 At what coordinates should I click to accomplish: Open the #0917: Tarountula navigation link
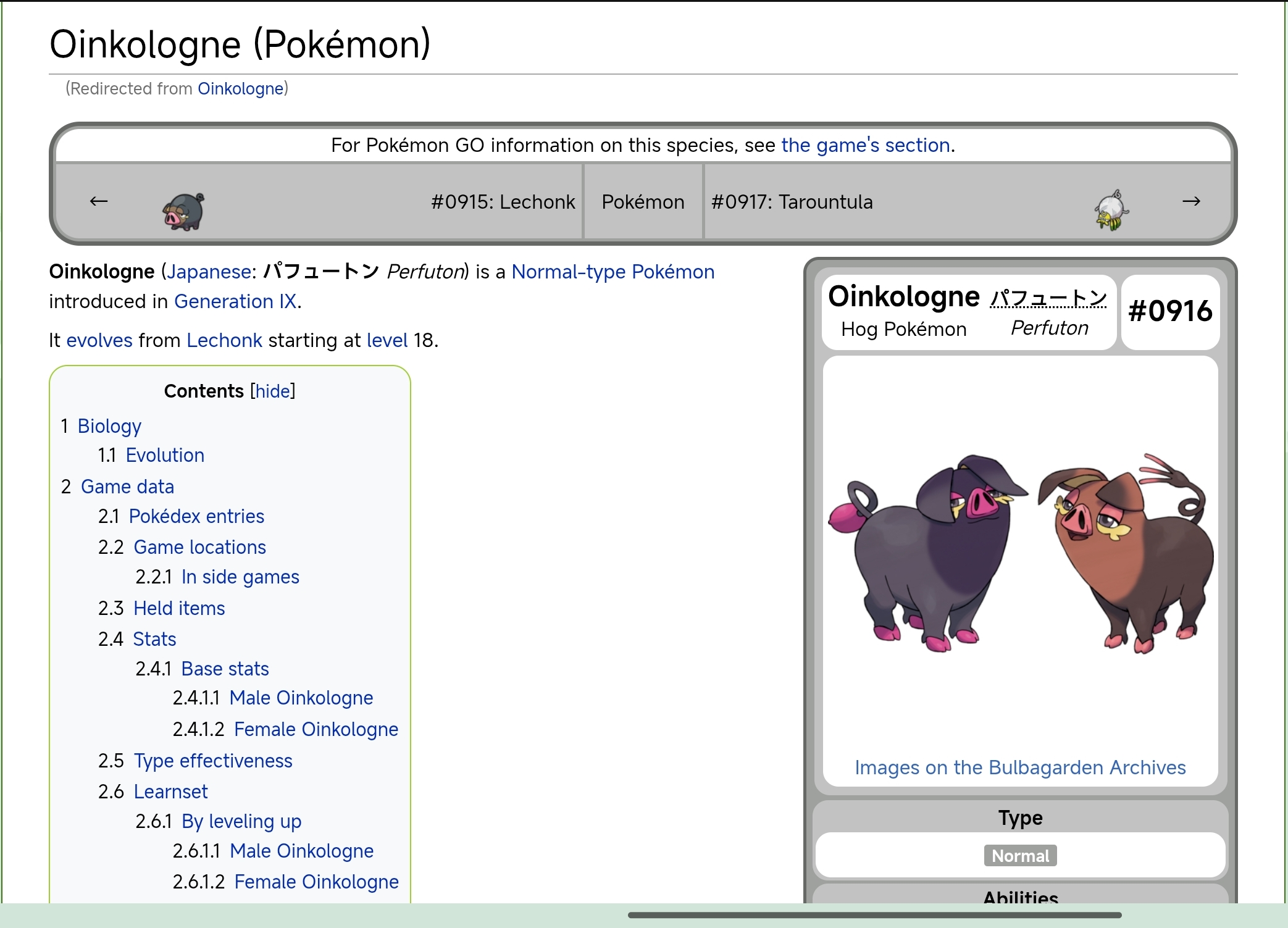792,202
